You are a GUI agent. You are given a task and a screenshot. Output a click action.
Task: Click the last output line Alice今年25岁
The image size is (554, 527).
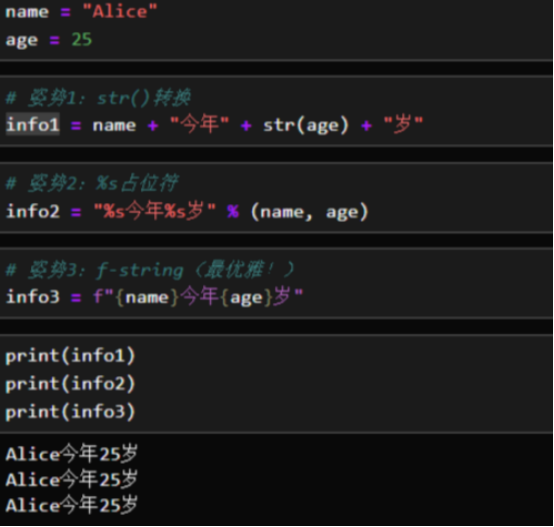(x=72, y=504)
